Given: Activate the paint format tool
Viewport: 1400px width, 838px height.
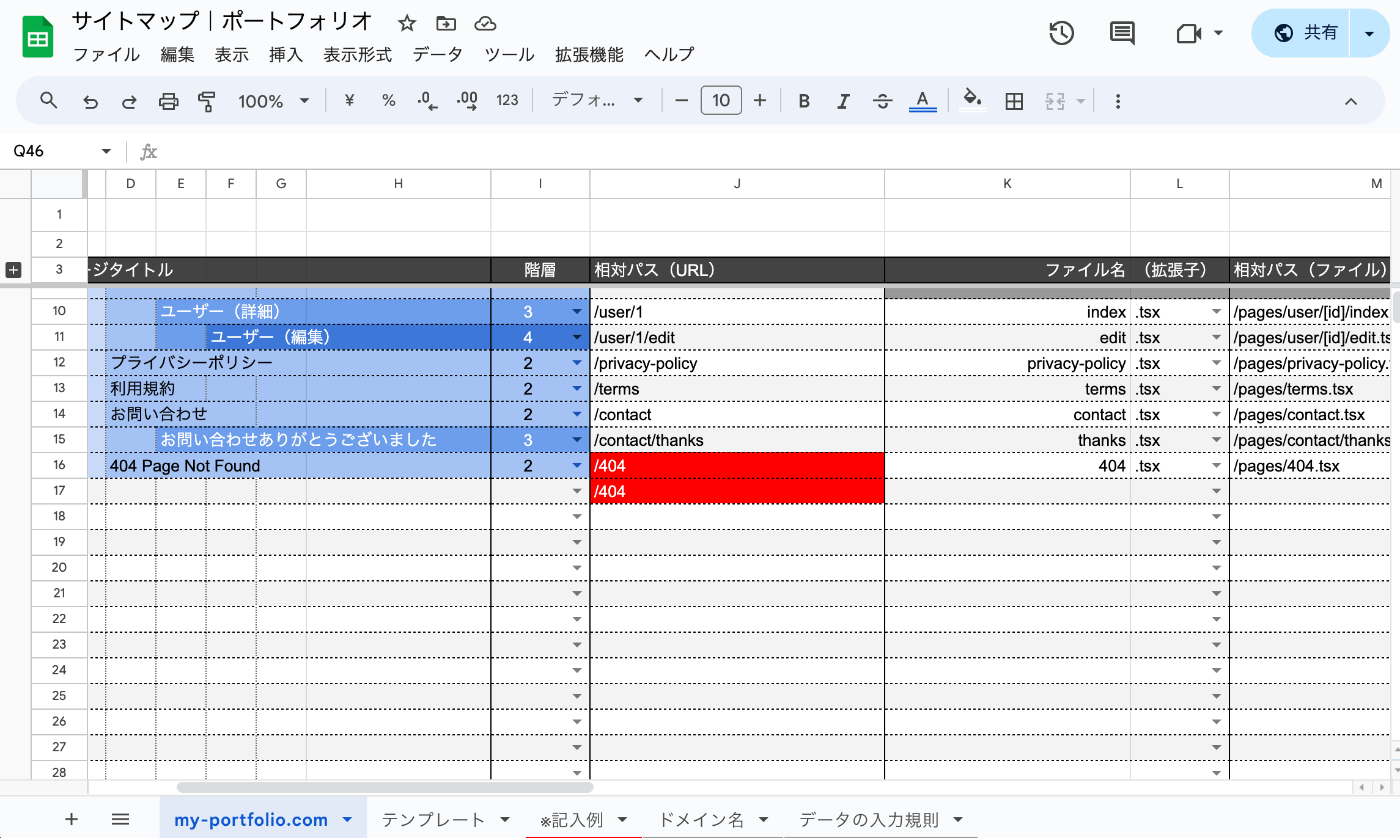Looking at the screenshot, I should 207,101.
